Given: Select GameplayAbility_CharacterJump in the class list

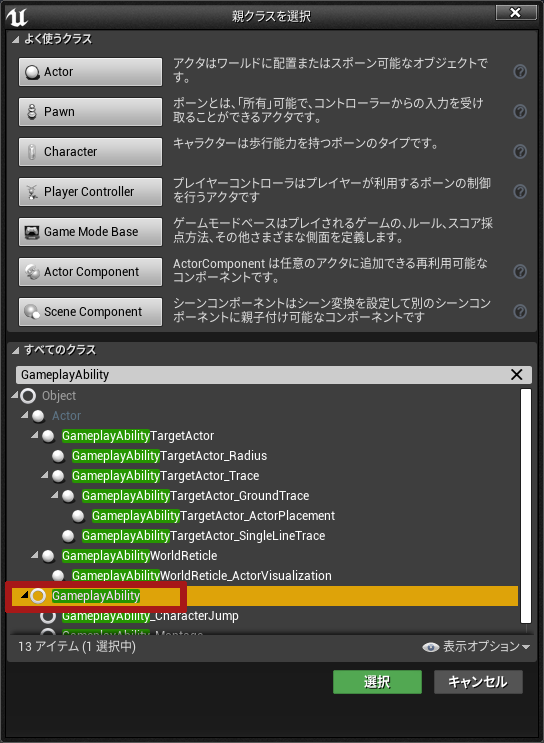Looking at the screenshot, I should click(150, 616).
